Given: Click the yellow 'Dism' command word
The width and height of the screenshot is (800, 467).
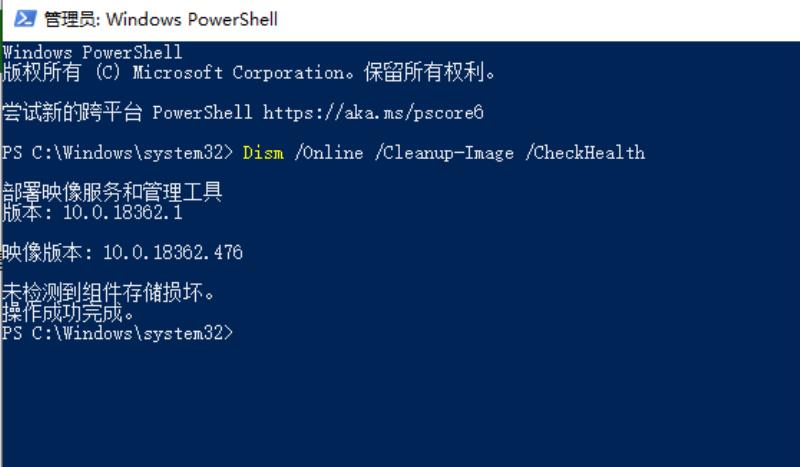Looking at the screenshot, I should [263, 153].
